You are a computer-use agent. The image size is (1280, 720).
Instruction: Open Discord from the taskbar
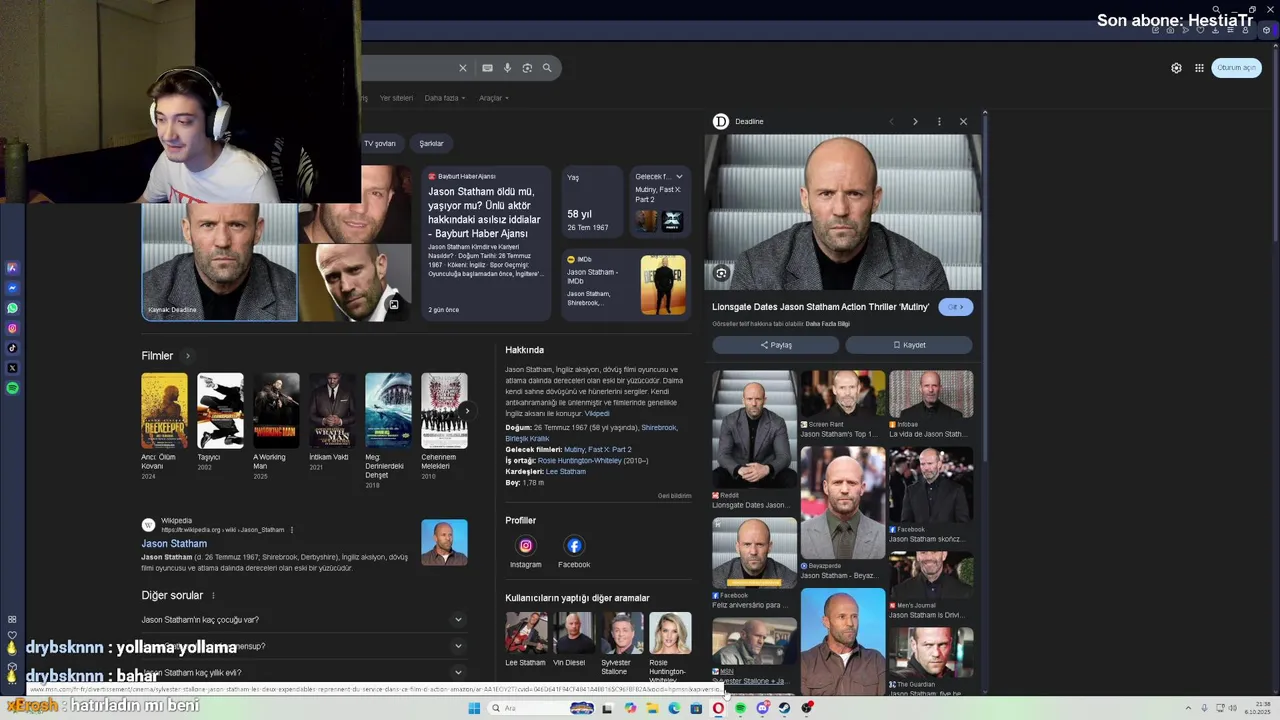coord(762,708)
